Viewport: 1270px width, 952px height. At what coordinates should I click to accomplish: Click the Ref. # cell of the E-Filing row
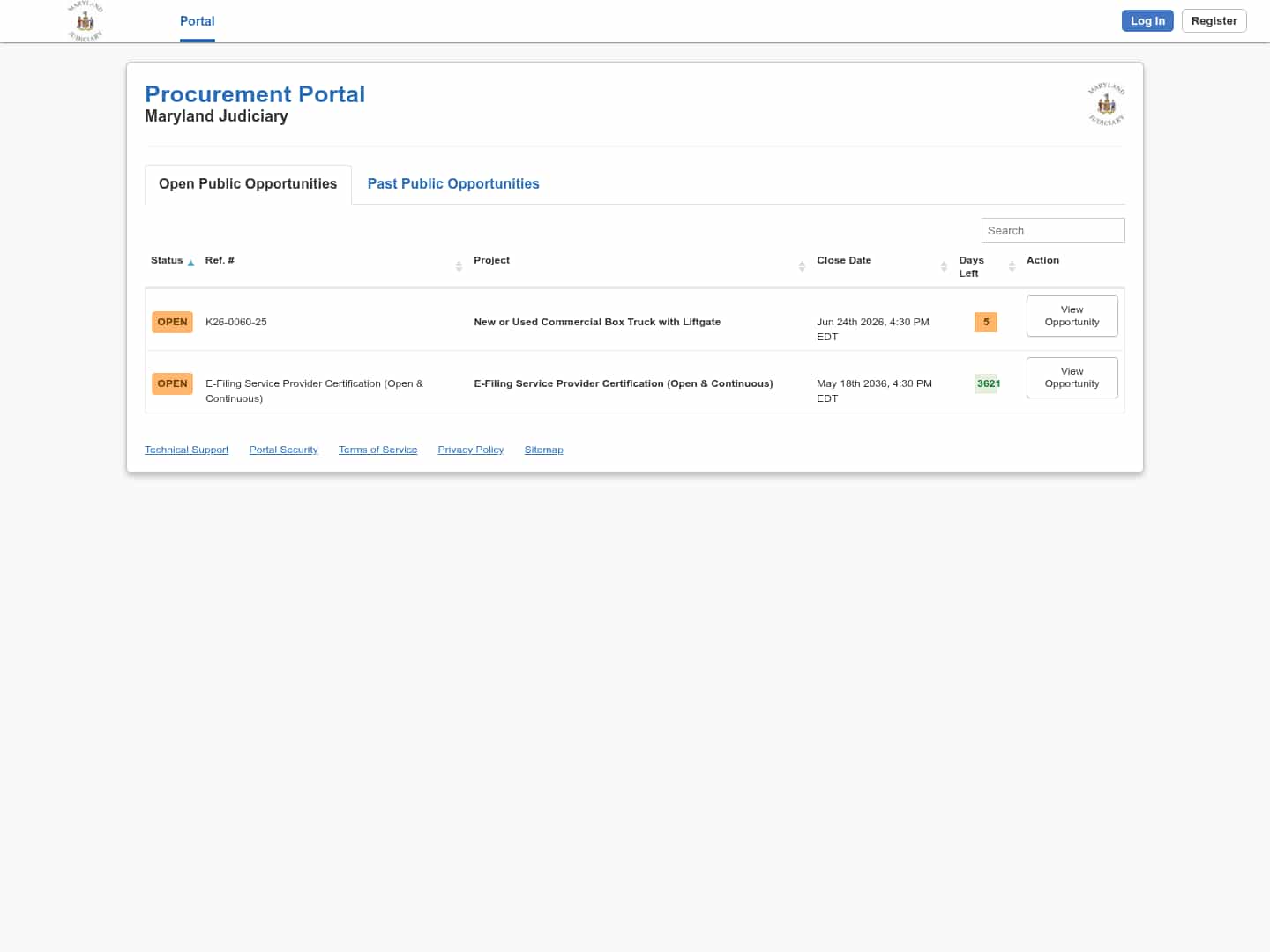click(314, 390)
